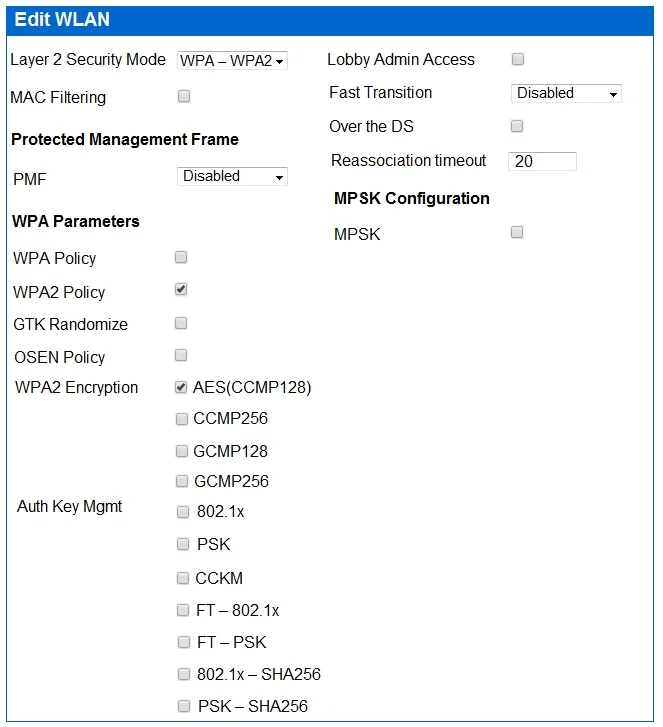This screenshot has width=663, height=727.
Task: Select PSK under Auth Key Mgmt
Action: pyautogui.click(x=183, y=544)
